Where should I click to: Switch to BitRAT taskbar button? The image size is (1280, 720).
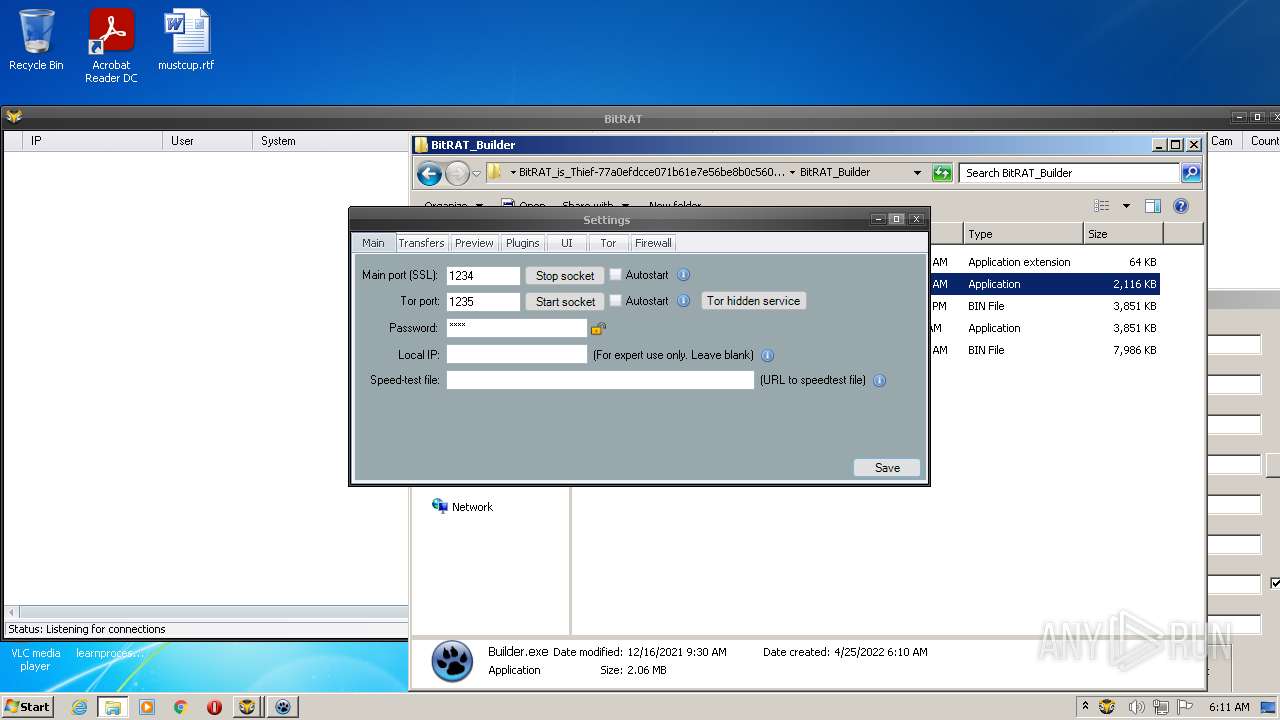click(247, 707)
